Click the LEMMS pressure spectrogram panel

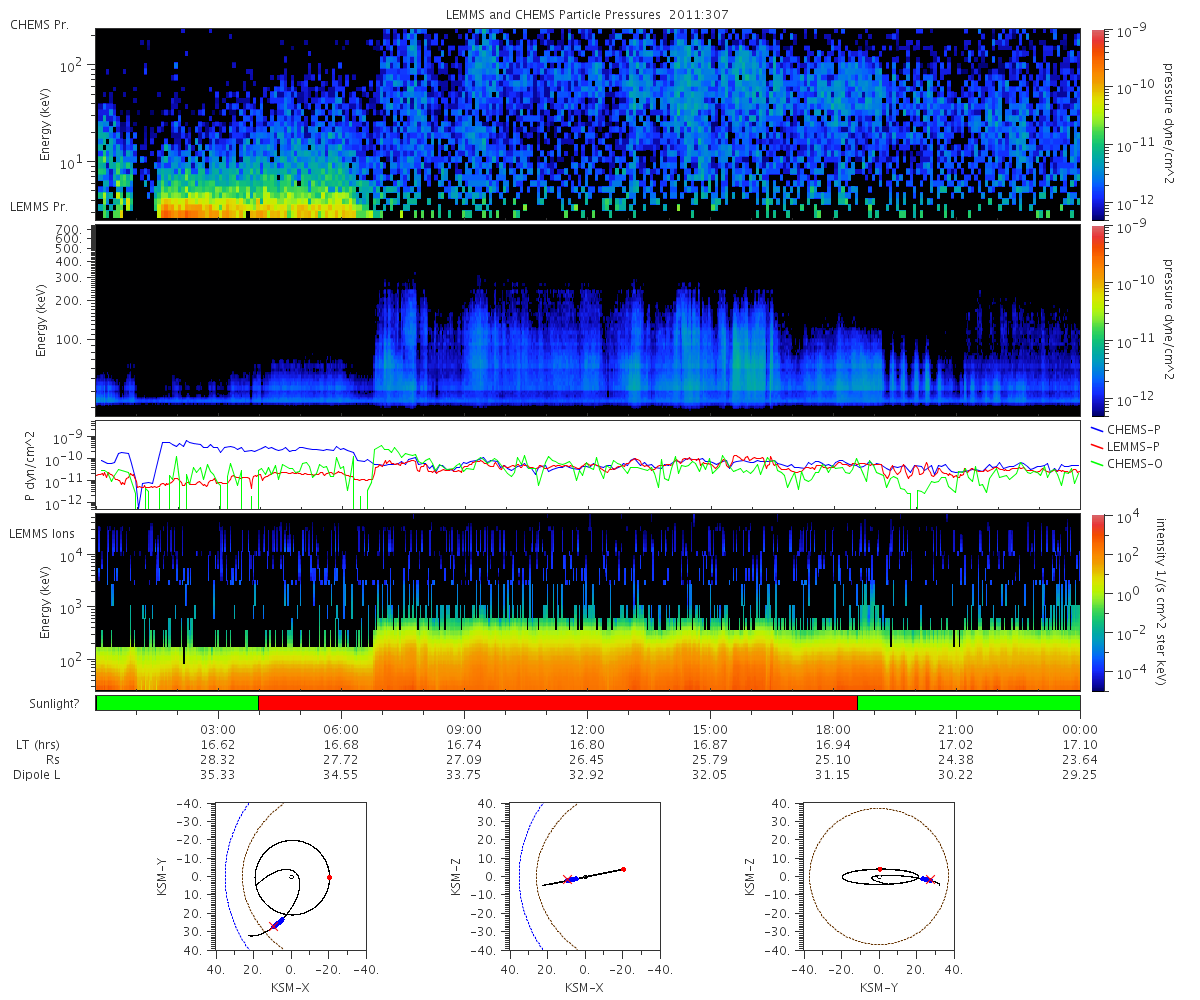[x=588, y=320]
